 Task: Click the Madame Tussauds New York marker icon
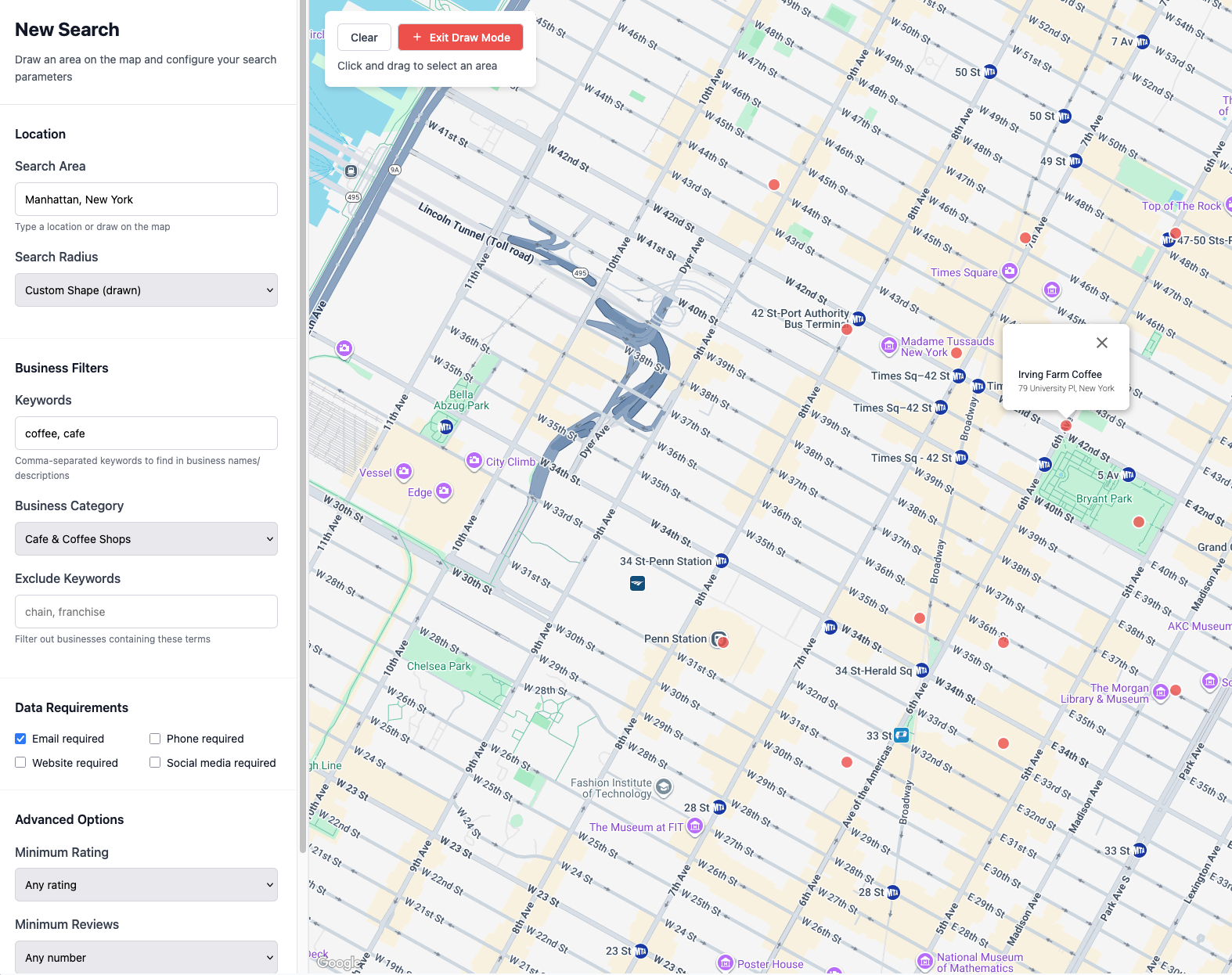pyautogui.click(x=889, y=345)
